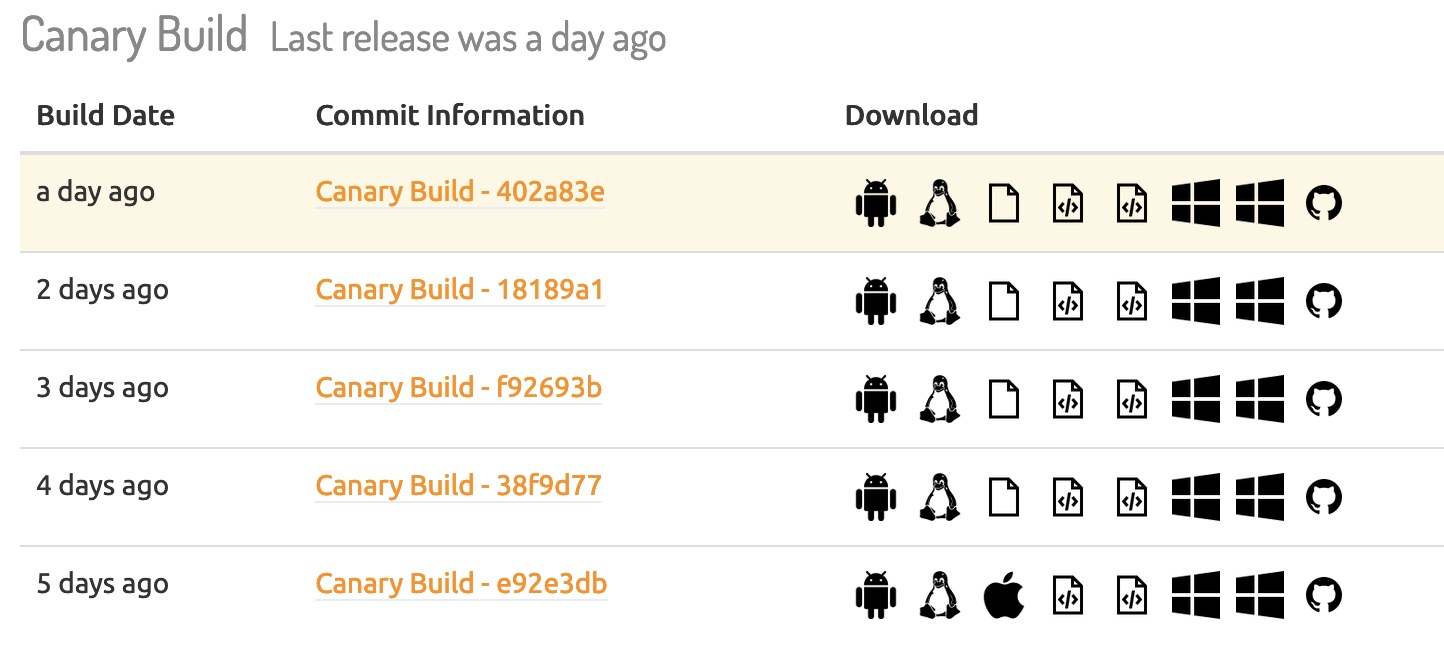Open Canary Build - f92693b link

click(459, 387)
